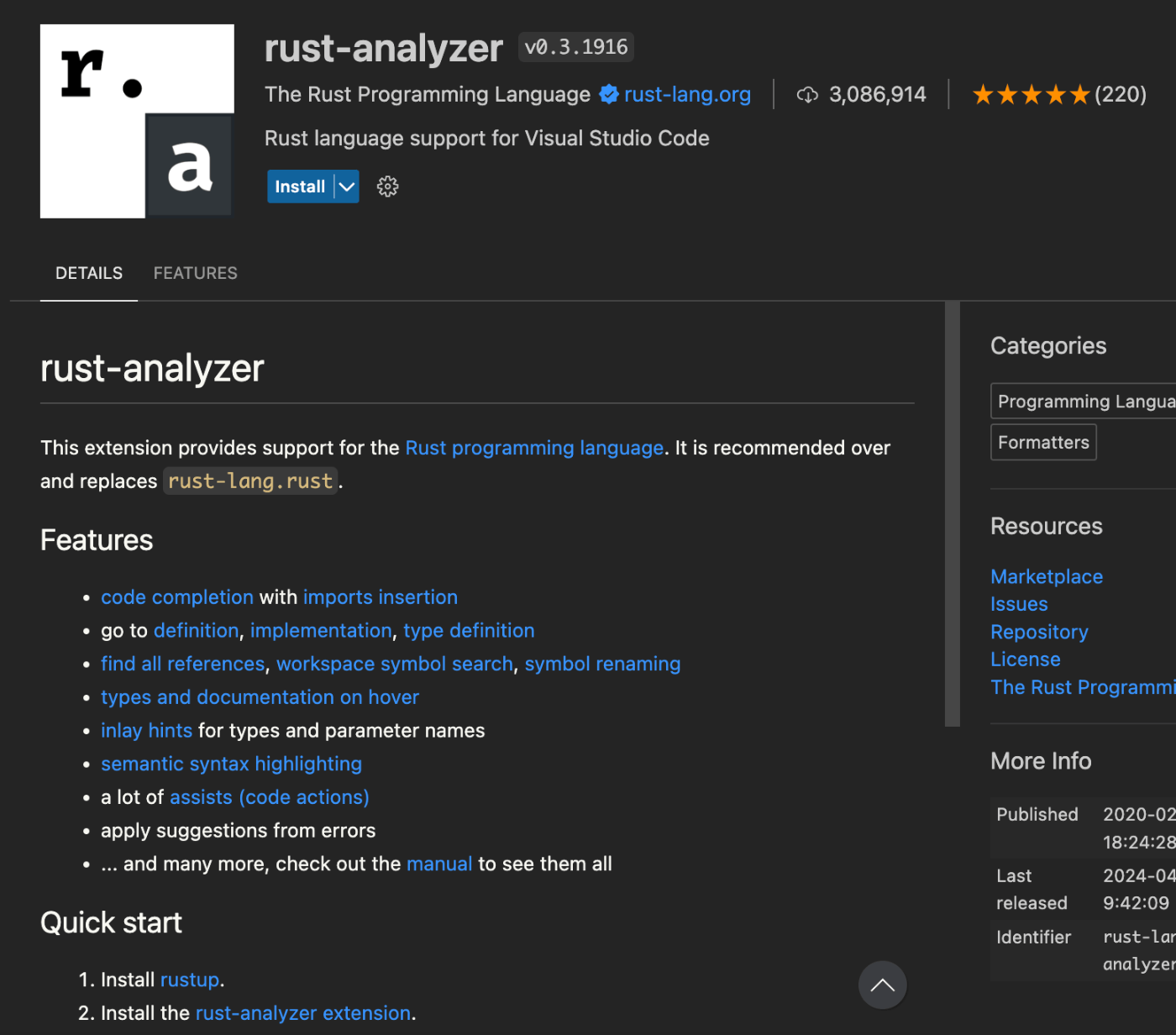1176x1035 pixels.
Task: Click the rust-analyzer title heading
Action: coord(383,48)
